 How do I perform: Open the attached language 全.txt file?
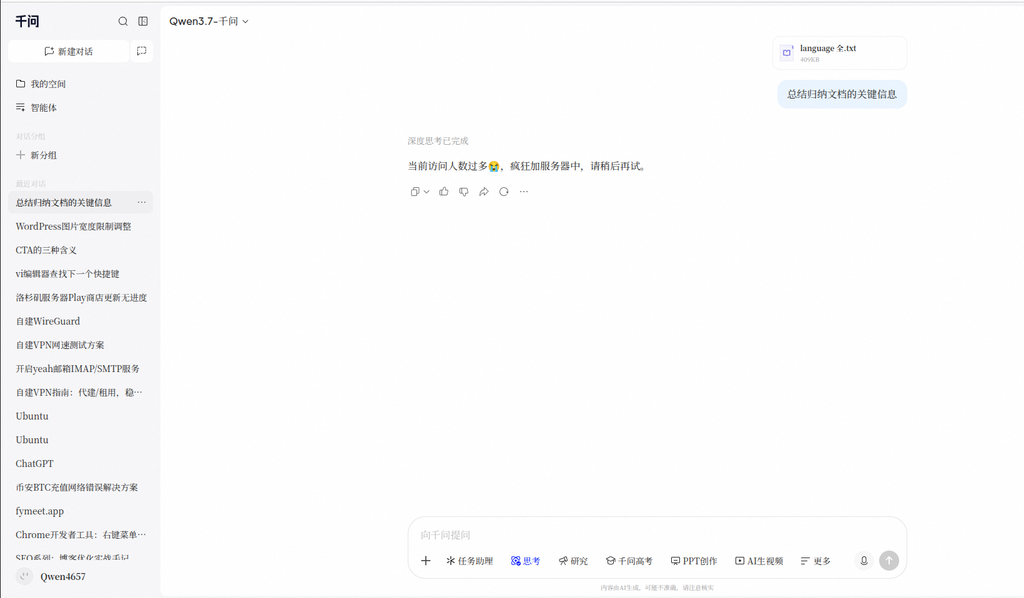click(x=839, y=53)
